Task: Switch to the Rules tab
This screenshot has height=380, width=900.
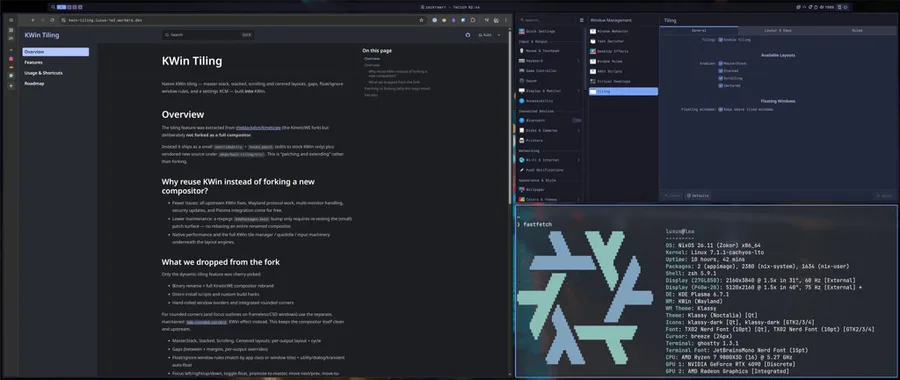Action: (x=857, y=30)
